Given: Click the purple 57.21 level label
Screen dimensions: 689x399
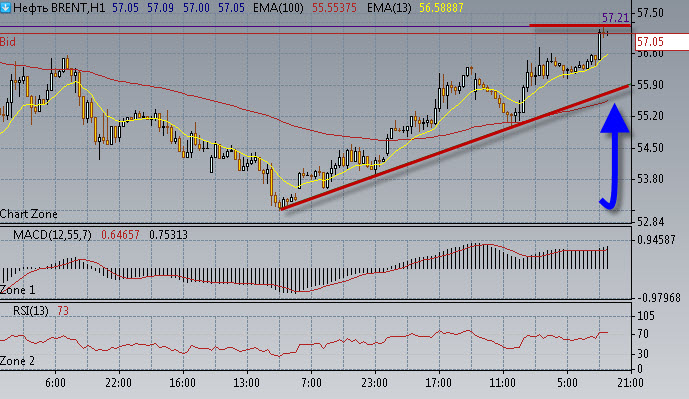Looking at the screenshot, I should pyautogui.click(x=615, y=18).
